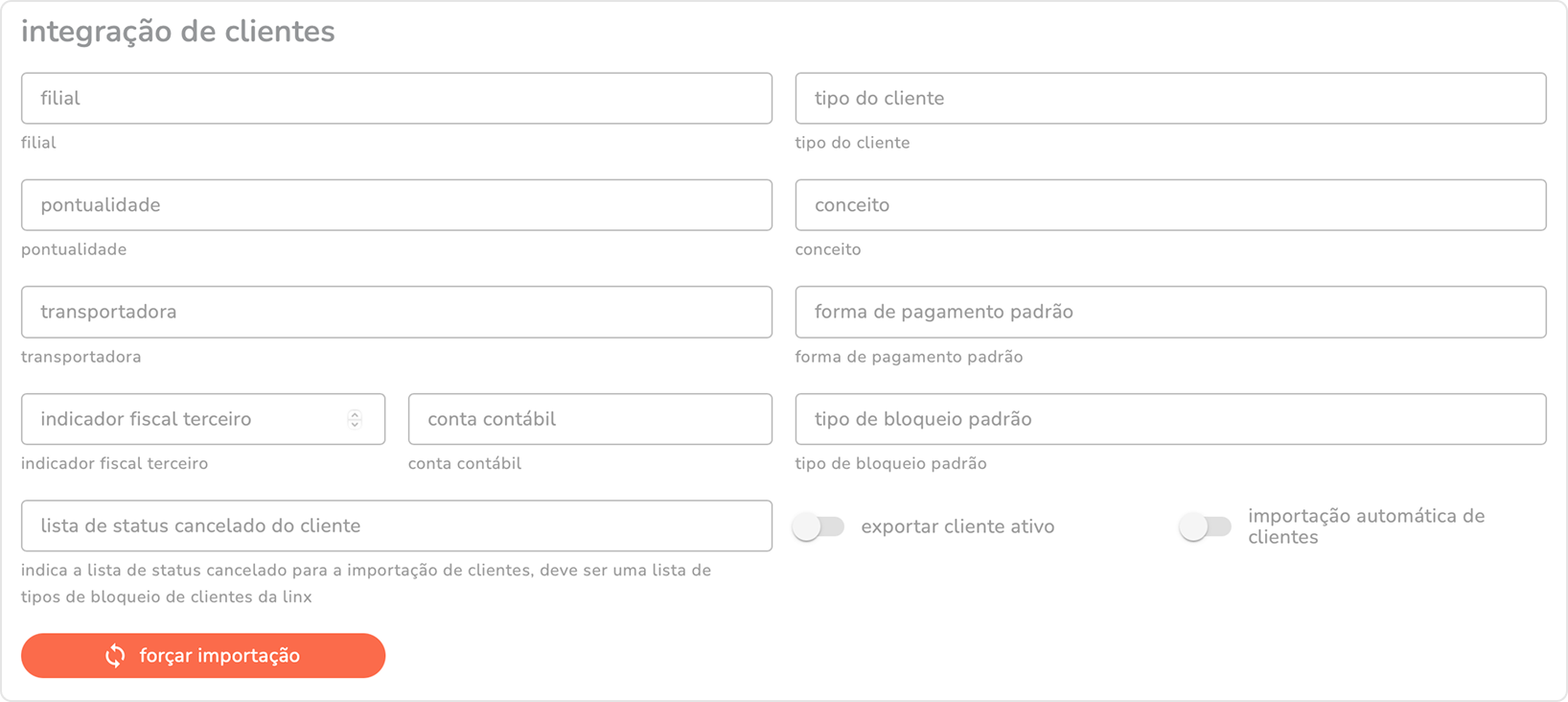1568x702 pixels.
Task: Click the lista de status cancelado field
Action: click(x=396, y=526)
